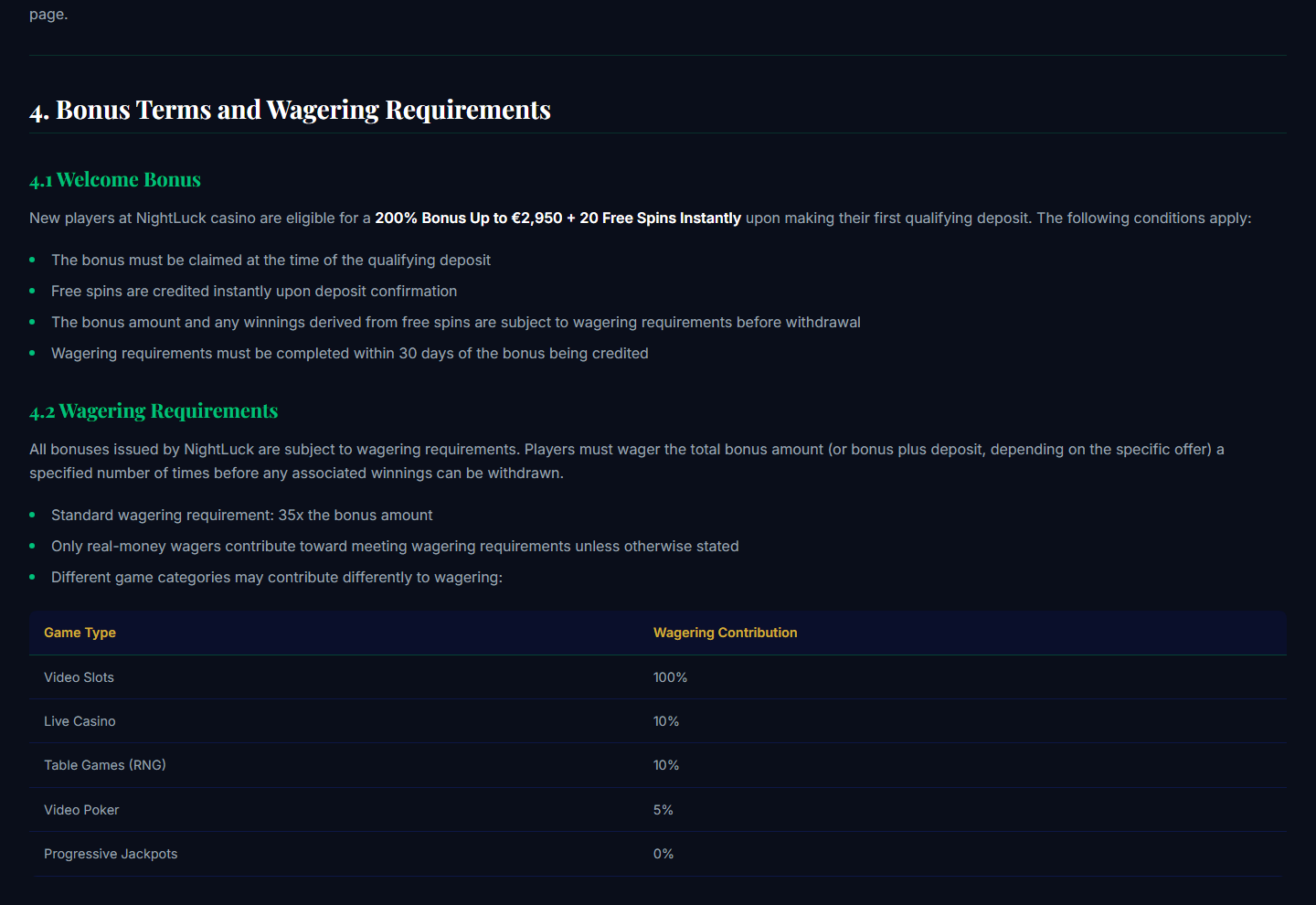Screen dimensions: 1316x905
Task: Click the "Table Games (RNG)" row label
Action: click(x=105, y=765)
